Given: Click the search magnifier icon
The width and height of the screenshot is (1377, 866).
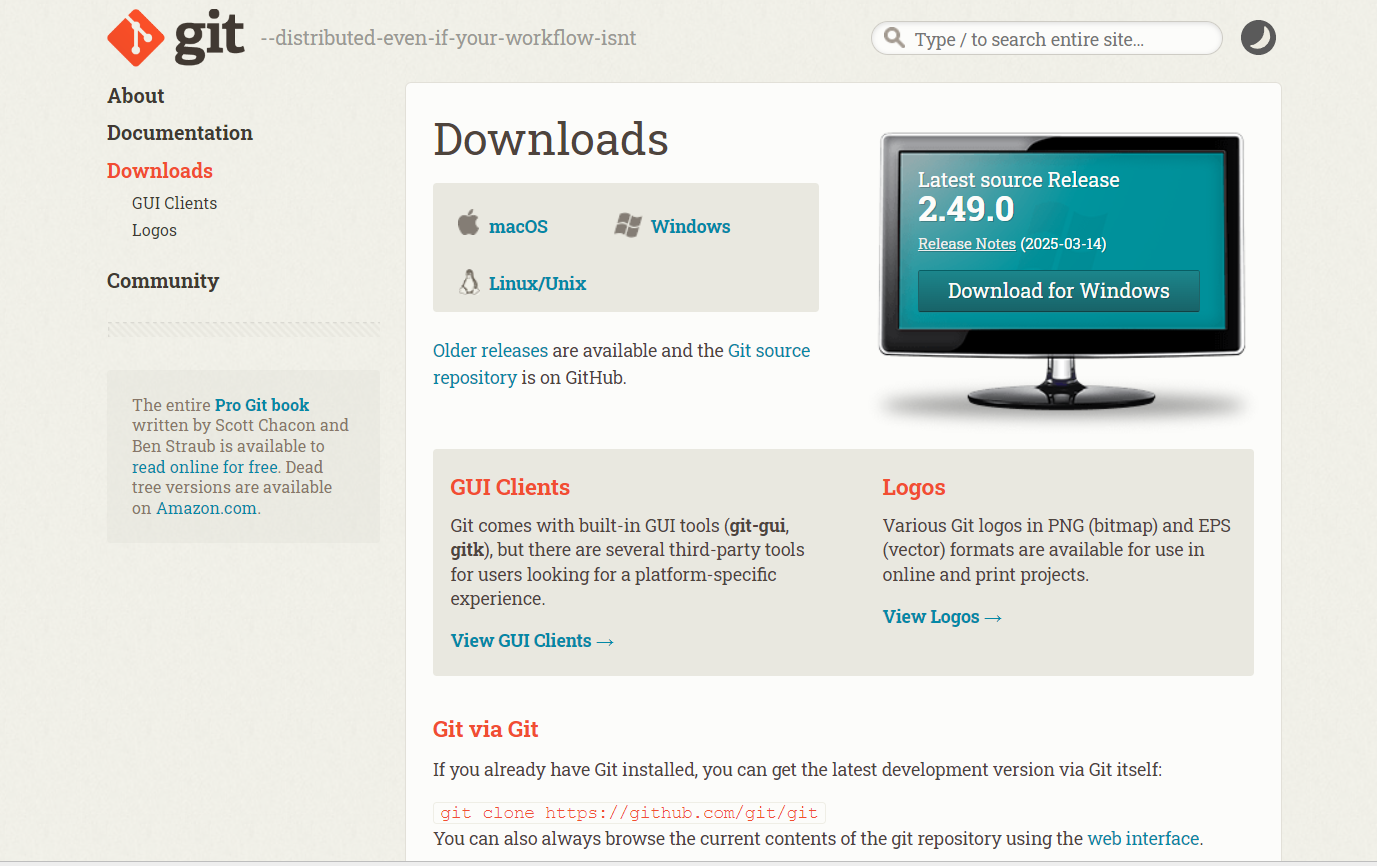Looking at the screenshot, I should 894,38.
